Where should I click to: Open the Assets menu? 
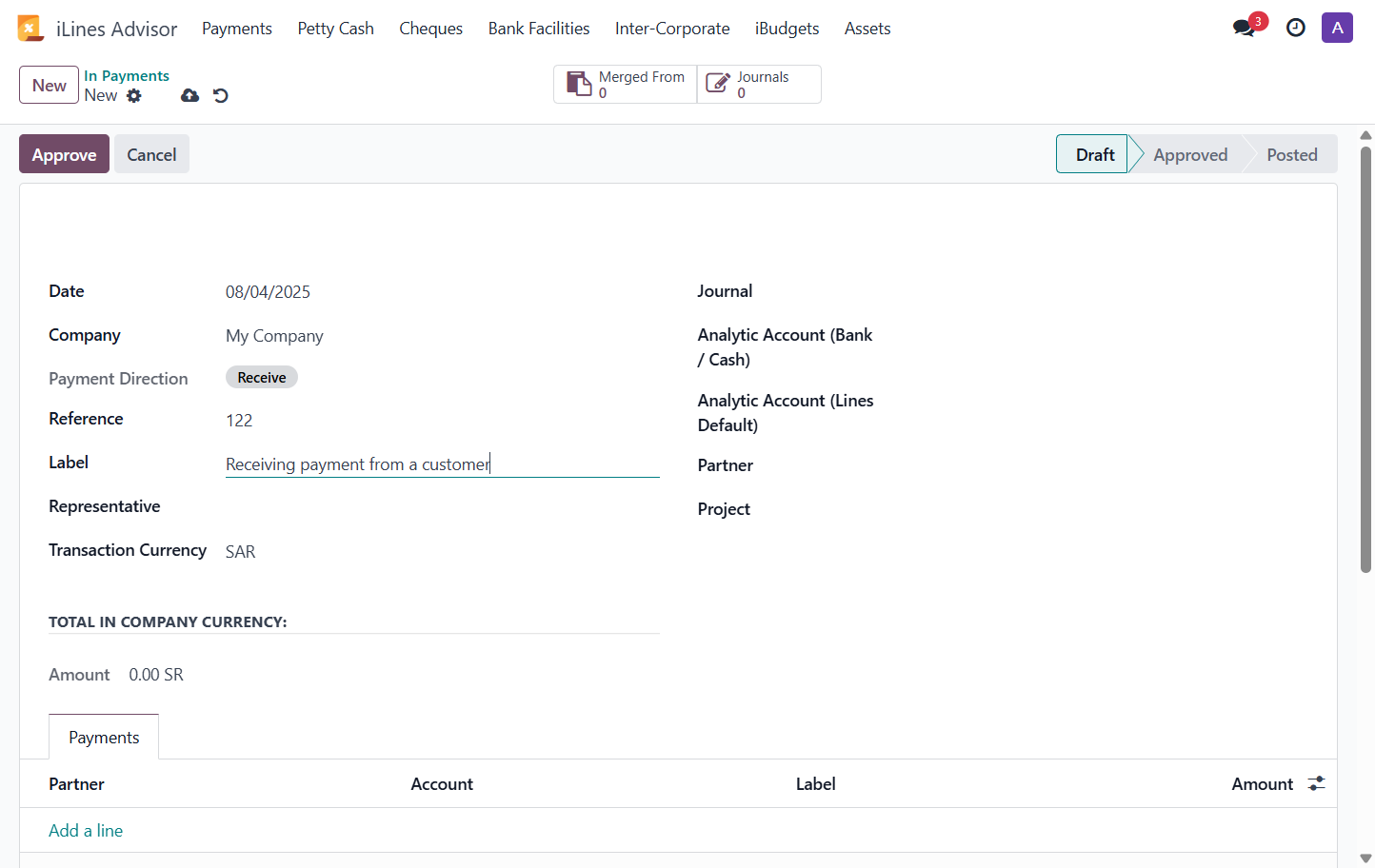[867, 29]
